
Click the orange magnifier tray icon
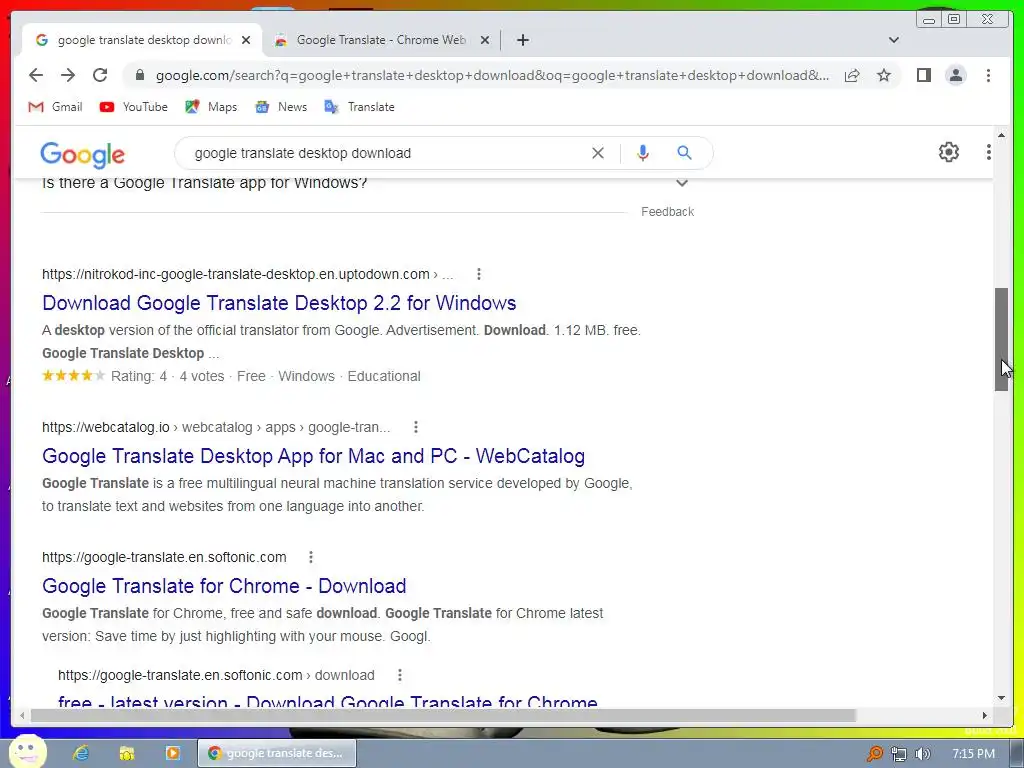point(874,754)
